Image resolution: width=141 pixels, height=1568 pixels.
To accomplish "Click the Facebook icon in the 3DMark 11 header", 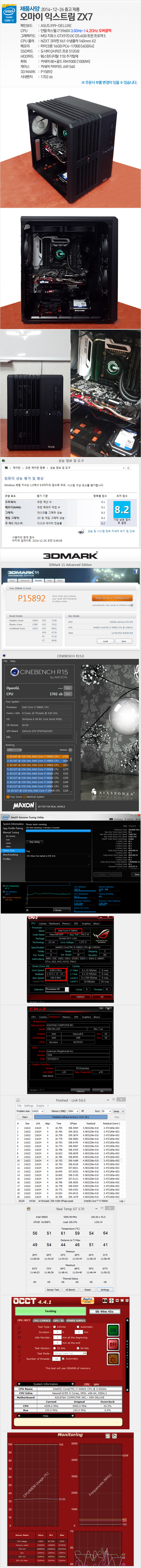I will [135, 571].
